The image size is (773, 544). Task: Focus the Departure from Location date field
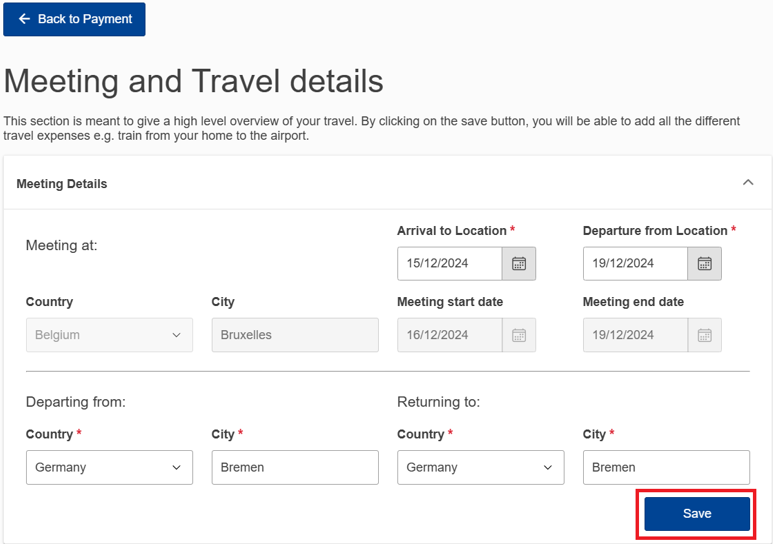click(x=635, y=264)
